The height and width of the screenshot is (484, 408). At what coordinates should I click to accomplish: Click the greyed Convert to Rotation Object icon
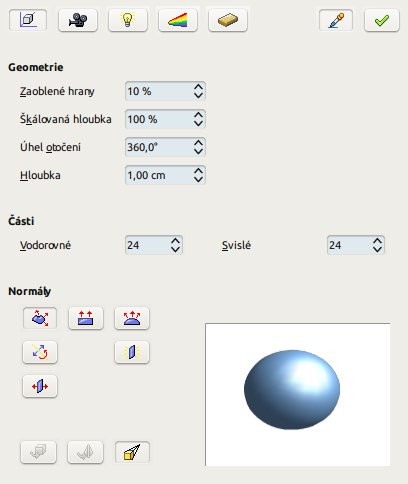point(85,452)
